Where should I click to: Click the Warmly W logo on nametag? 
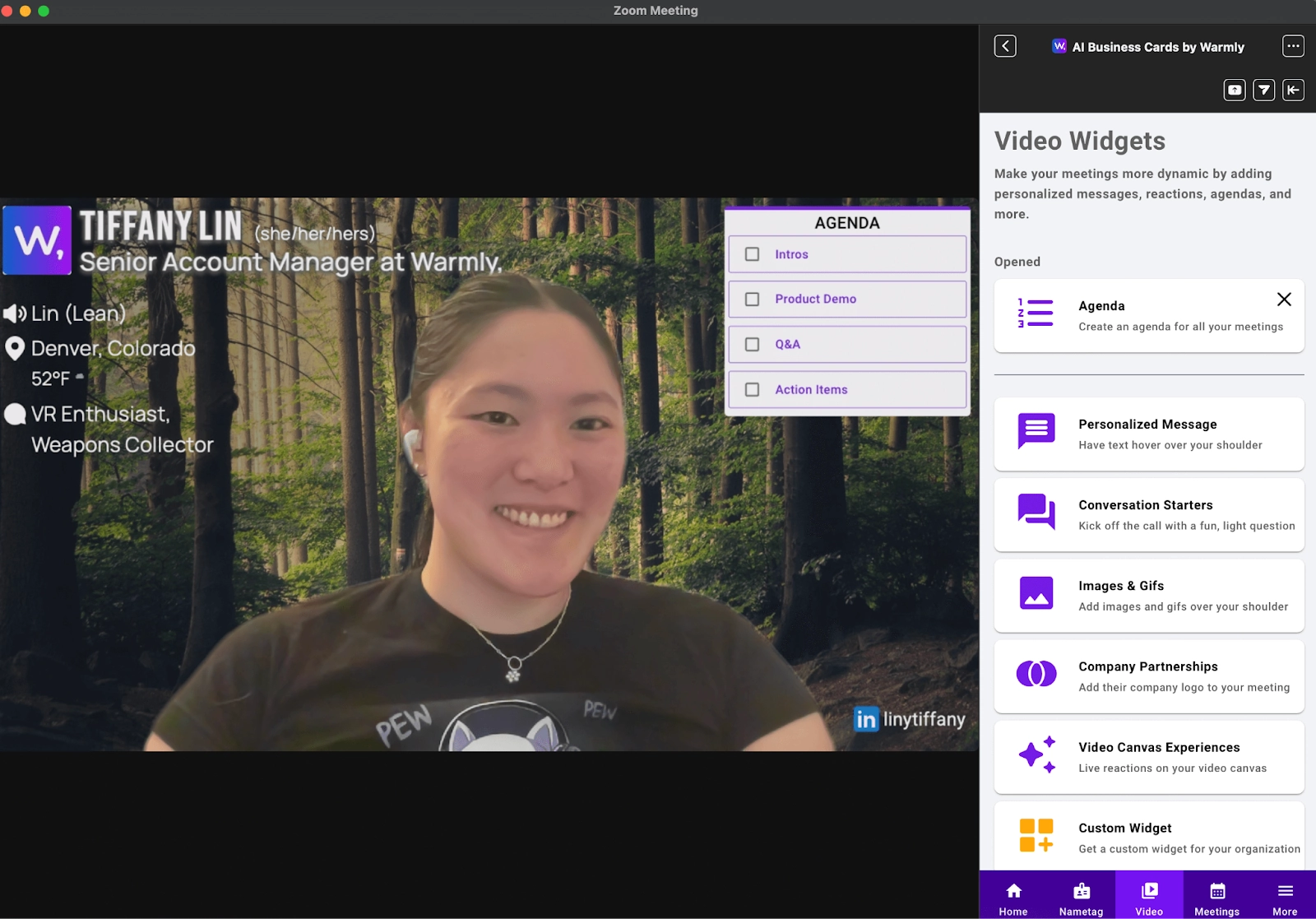pos(37,240)
